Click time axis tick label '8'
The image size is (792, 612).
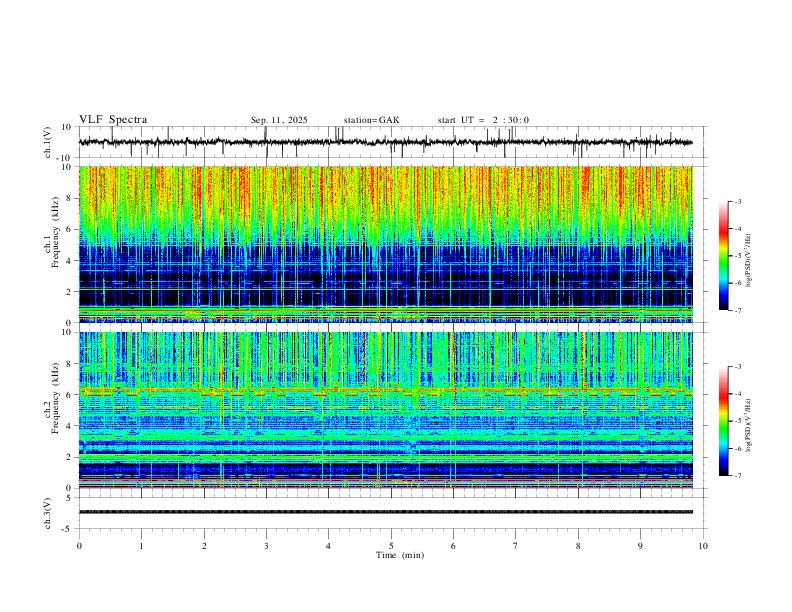[x=578, y=546]
